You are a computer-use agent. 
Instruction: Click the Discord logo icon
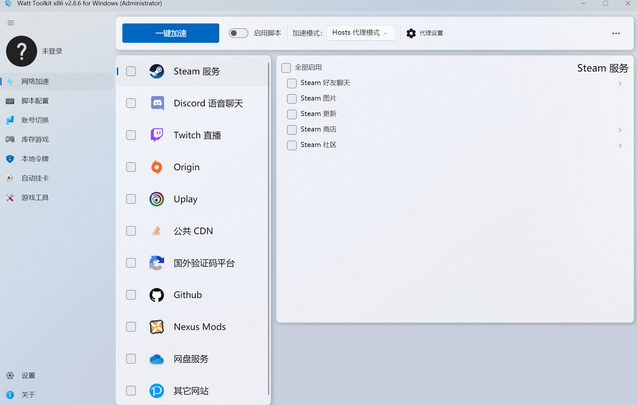coord(157,103)
